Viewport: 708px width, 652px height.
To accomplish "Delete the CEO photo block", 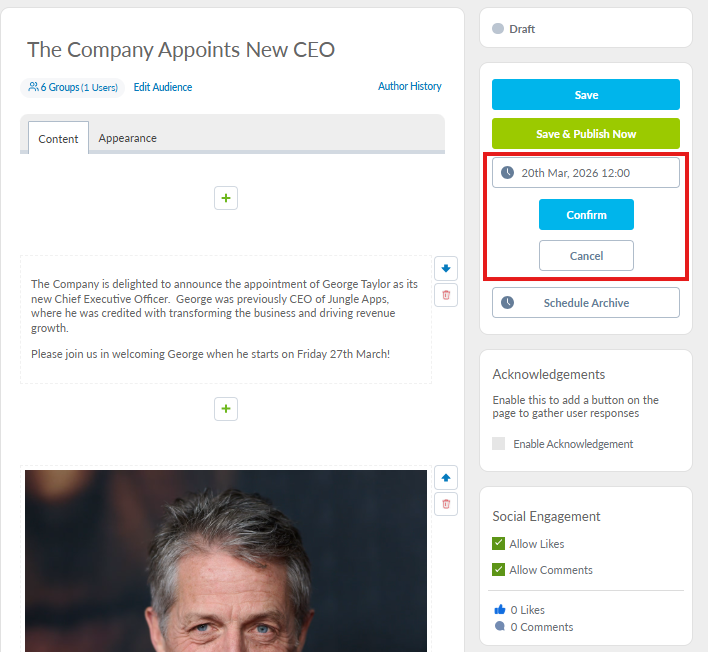I will click(446, 504).
